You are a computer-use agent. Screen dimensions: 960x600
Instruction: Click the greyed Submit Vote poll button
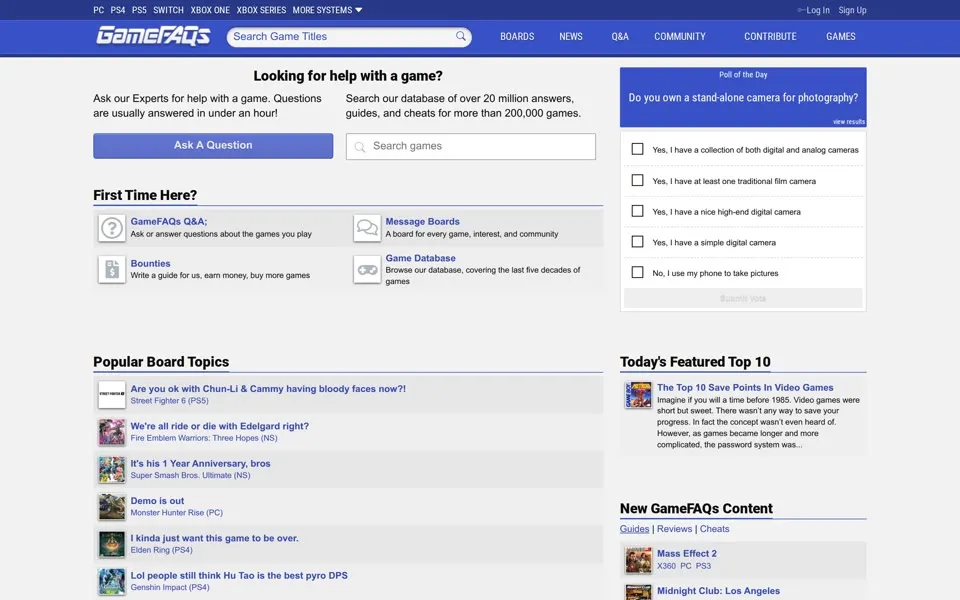tap(743, 298)
